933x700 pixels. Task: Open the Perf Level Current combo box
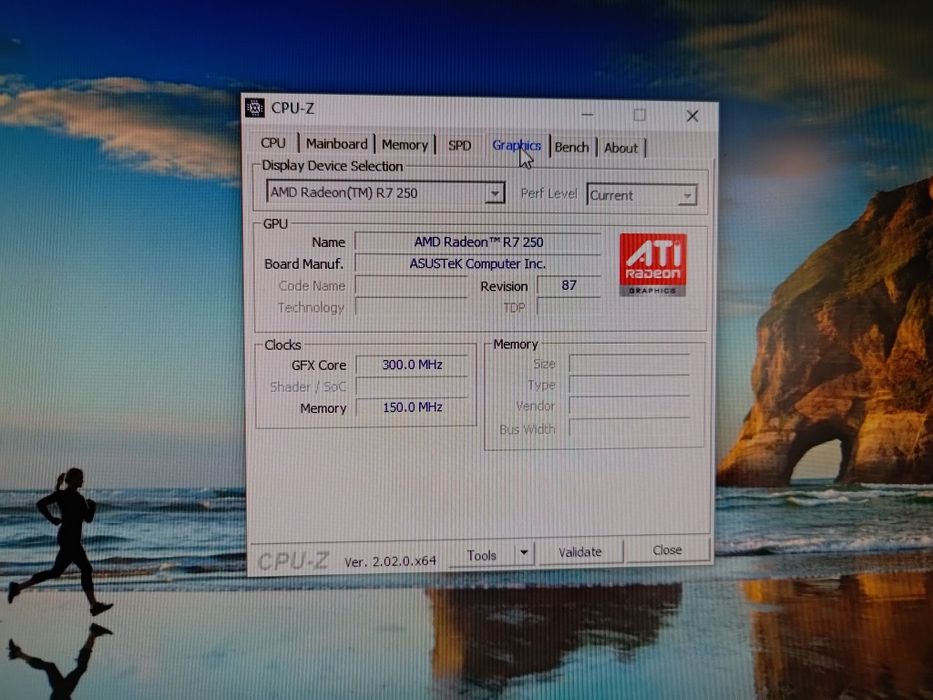pyautogui.click(x=641, y=195)
